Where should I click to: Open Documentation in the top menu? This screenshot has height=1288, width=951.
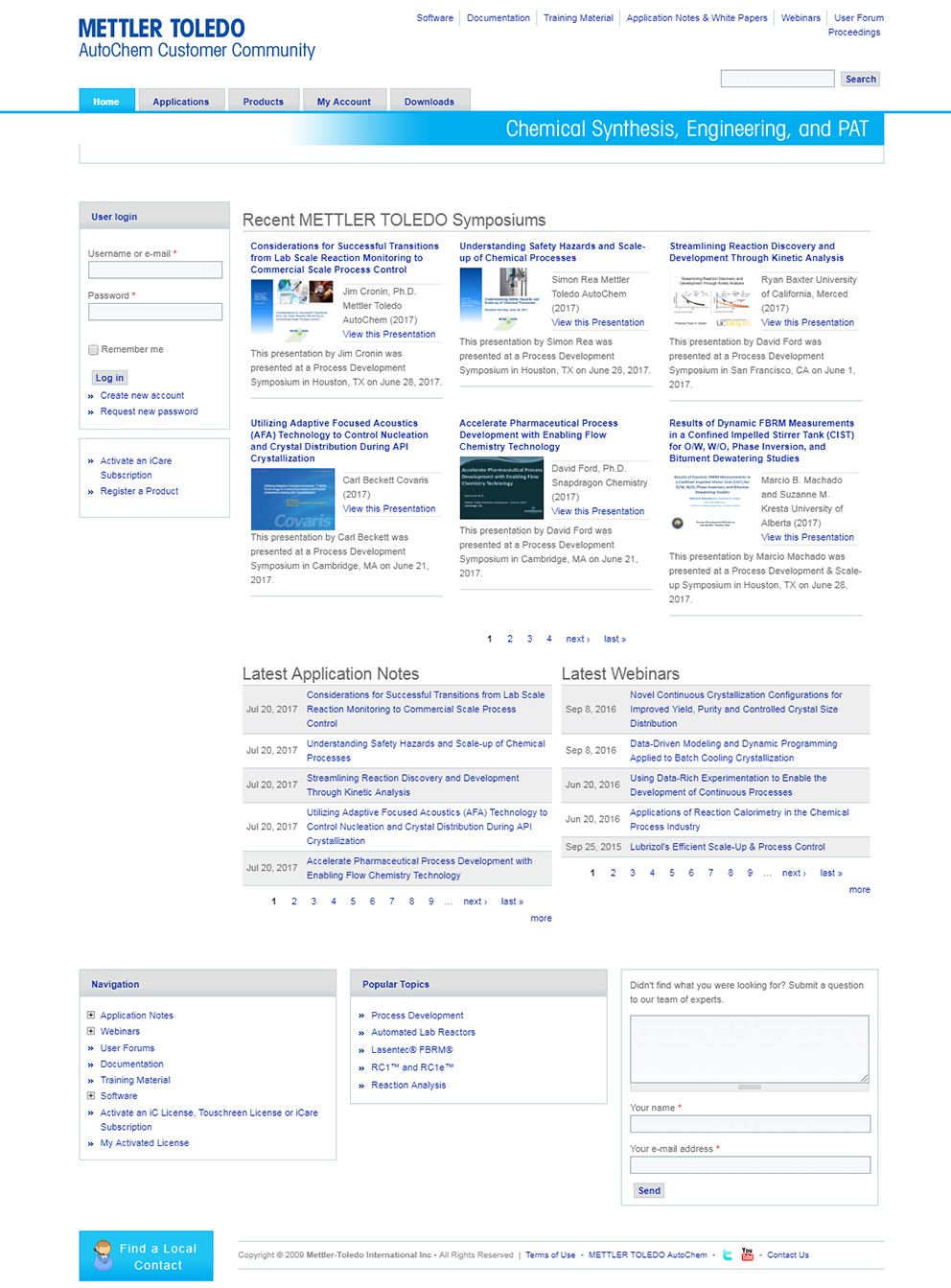(499, 18)
